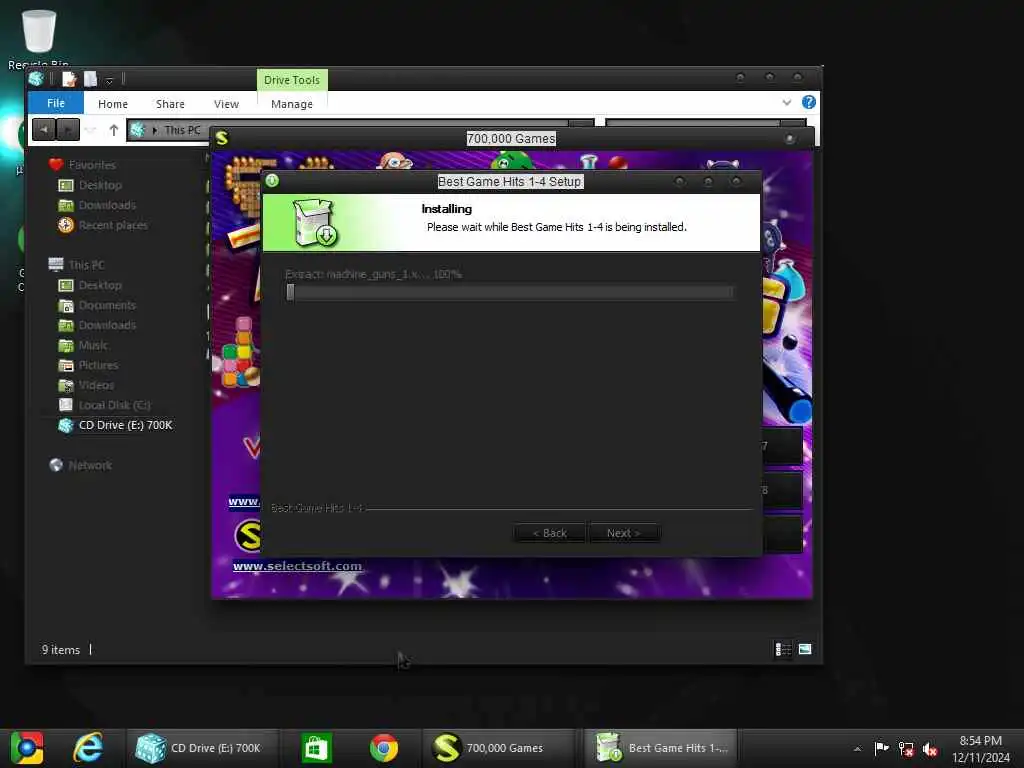Open Desktop under Favorites
The width and height of the screenshot is (1024, 768).
(x=100, y=185)
